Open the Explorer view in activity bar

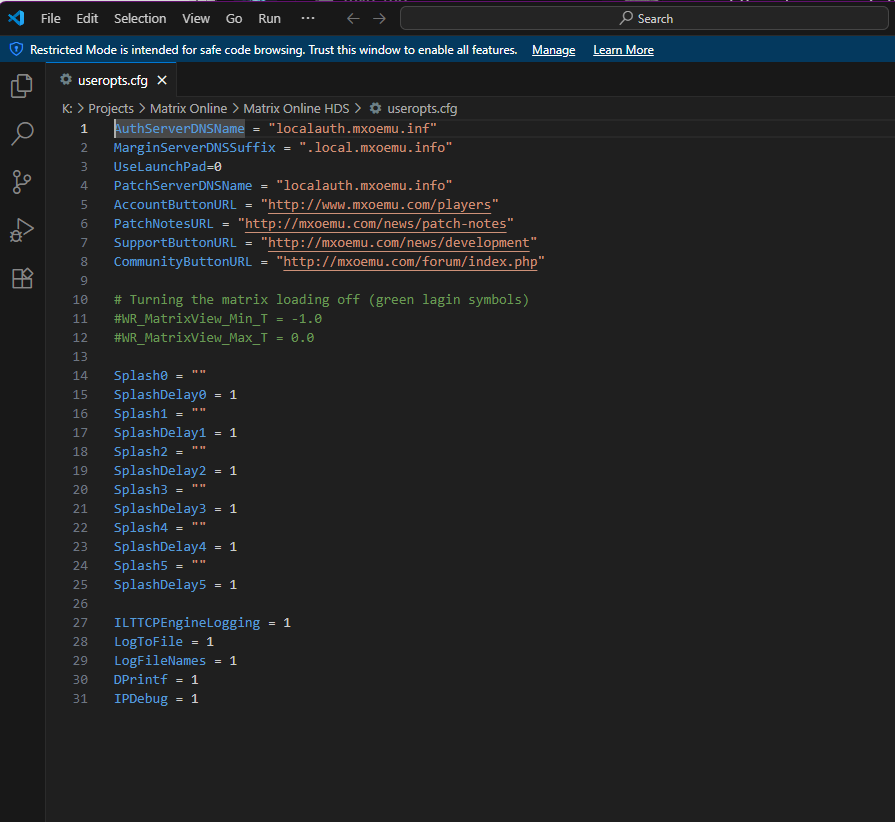tap(21, 87)
